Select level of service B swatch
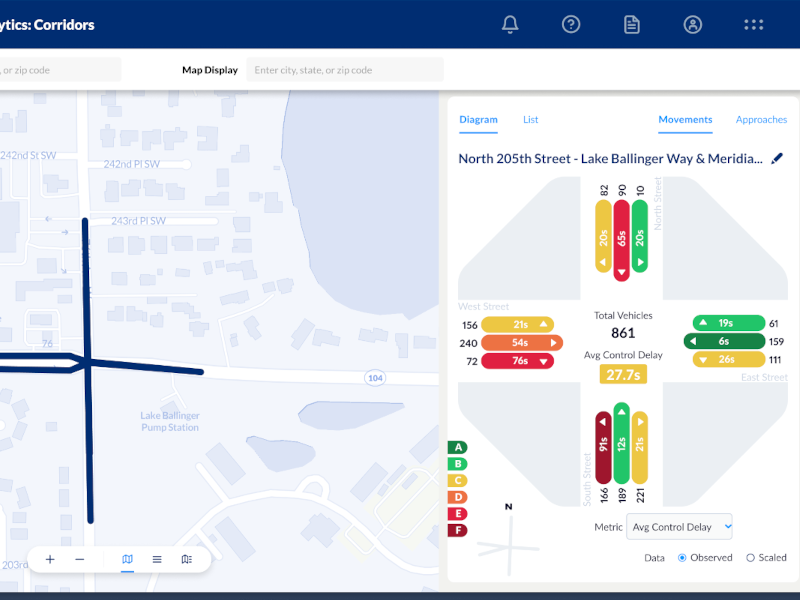Image resolution: width=800 pixels, height=600 pixels. [458, 464]
